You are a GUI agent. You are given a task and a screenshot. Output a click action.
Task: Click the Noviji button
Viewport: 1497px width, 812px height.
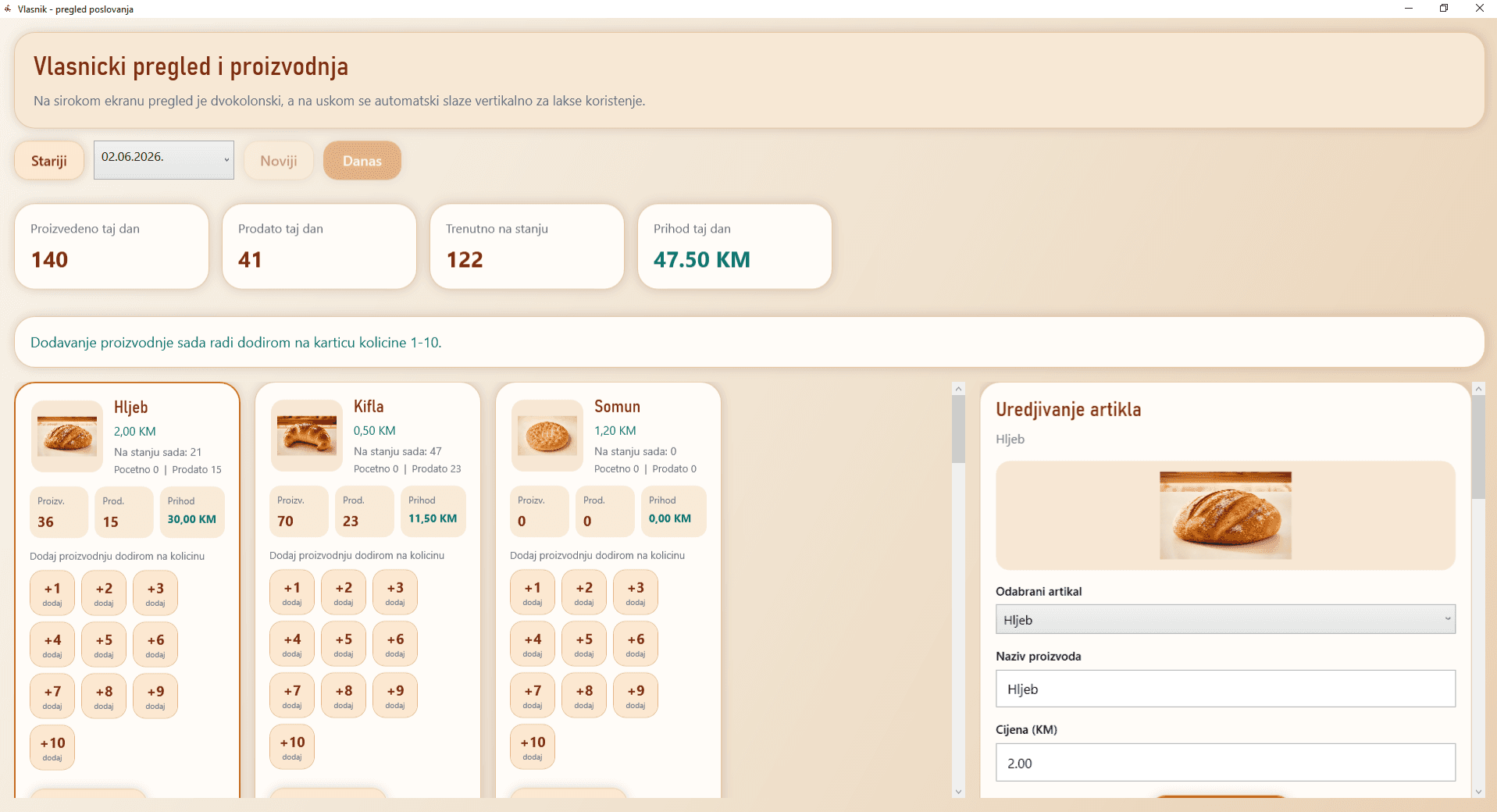pyautogui.click(x=279, y=161)
